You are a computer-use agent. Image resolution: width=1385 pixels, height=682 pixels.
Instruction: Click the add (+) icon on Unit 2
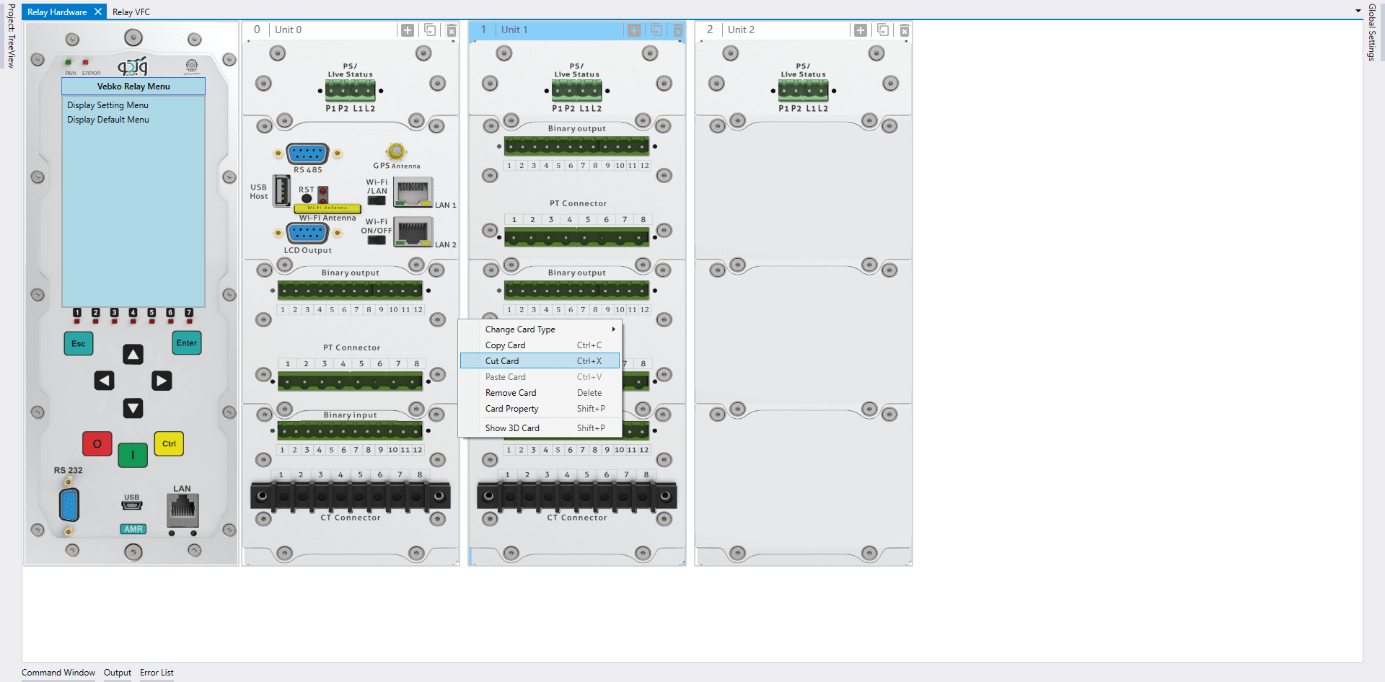860,30
